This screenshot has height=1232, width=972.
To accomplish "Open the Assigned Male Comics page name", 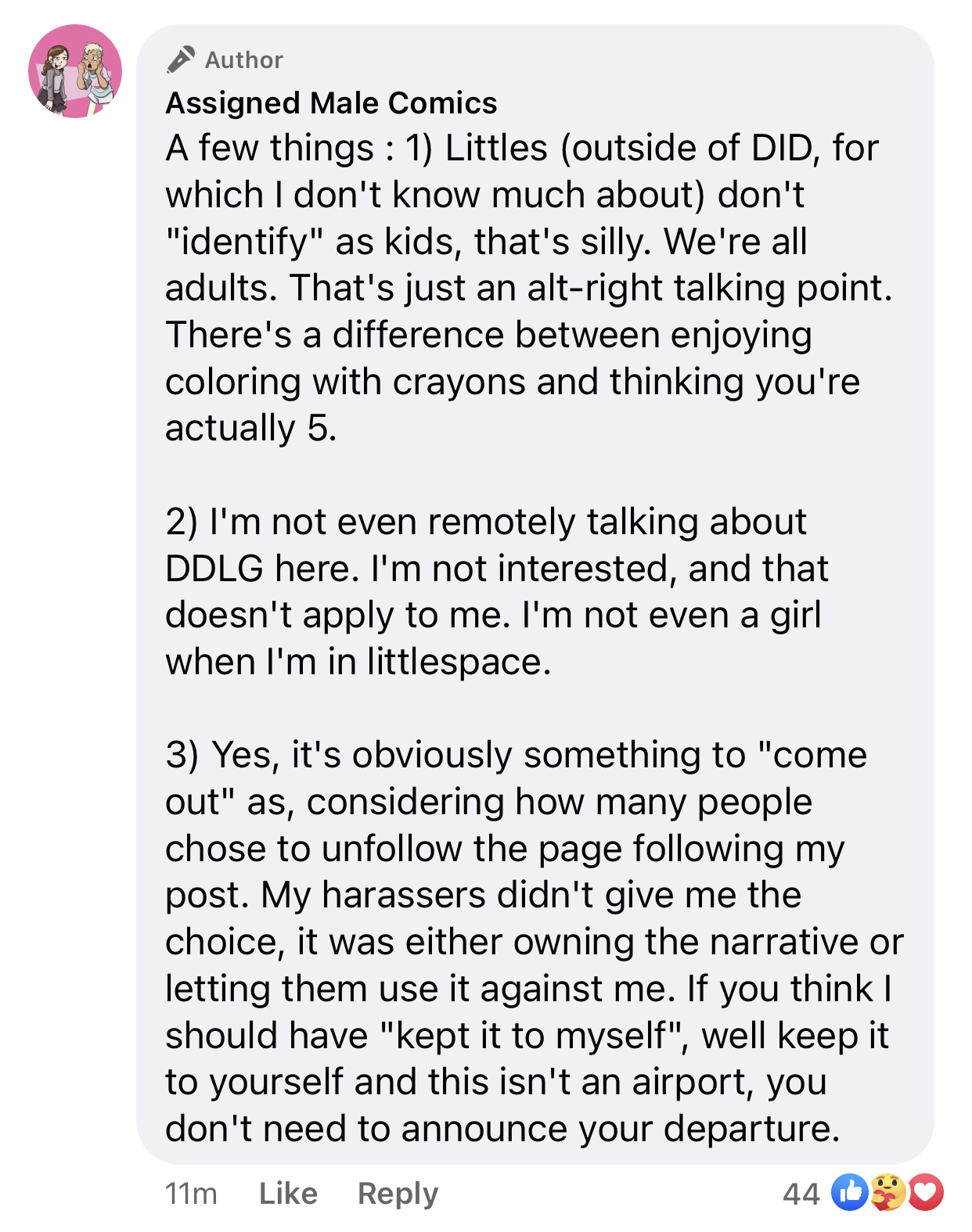I will point(331,103).
